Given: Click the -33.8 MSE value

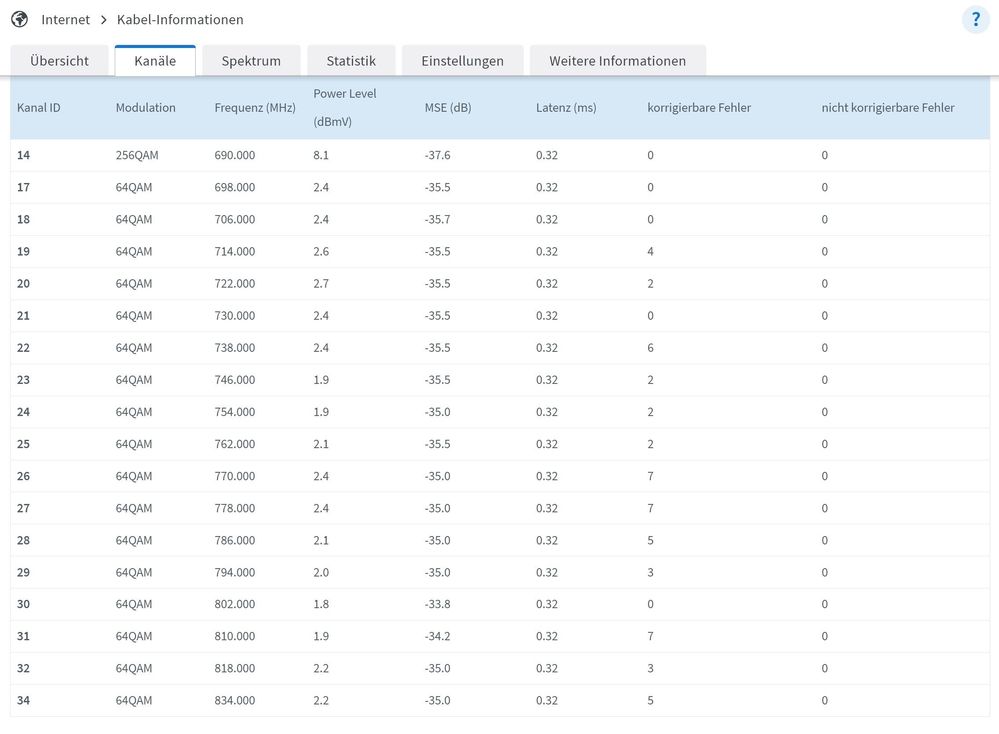Looking at the screenshot, I should (x=437, y=604).
